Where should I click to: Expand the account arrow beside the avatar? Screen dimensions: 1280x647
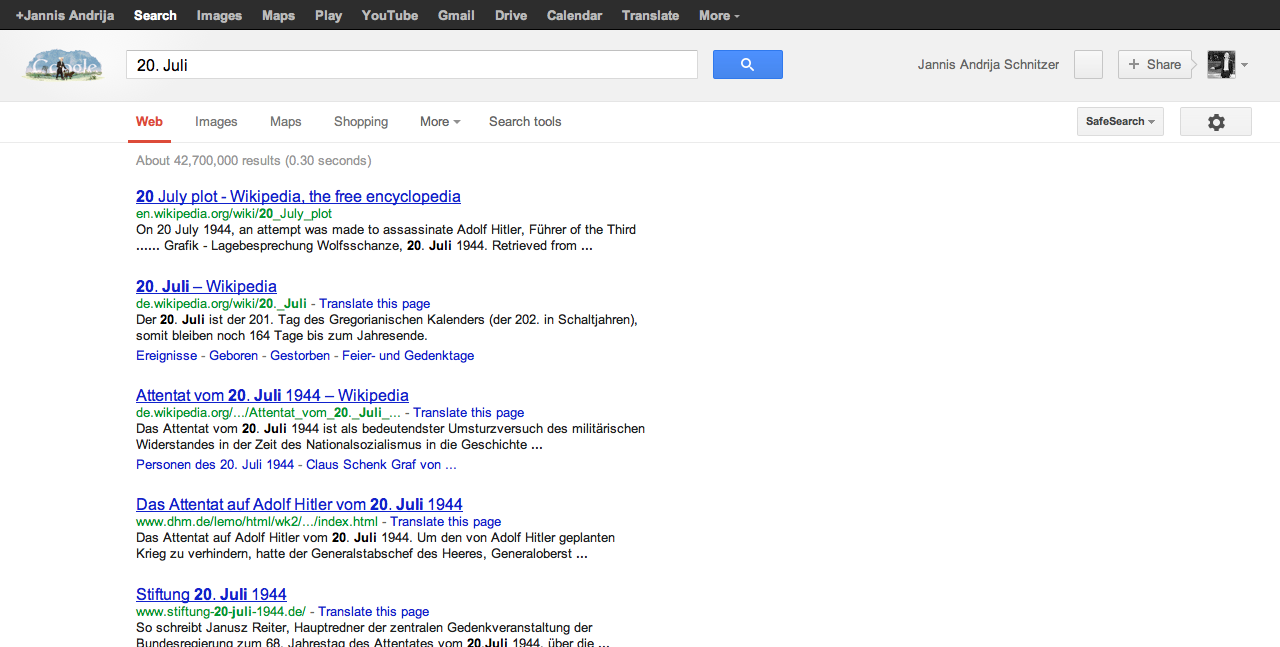pos(1245,65)
